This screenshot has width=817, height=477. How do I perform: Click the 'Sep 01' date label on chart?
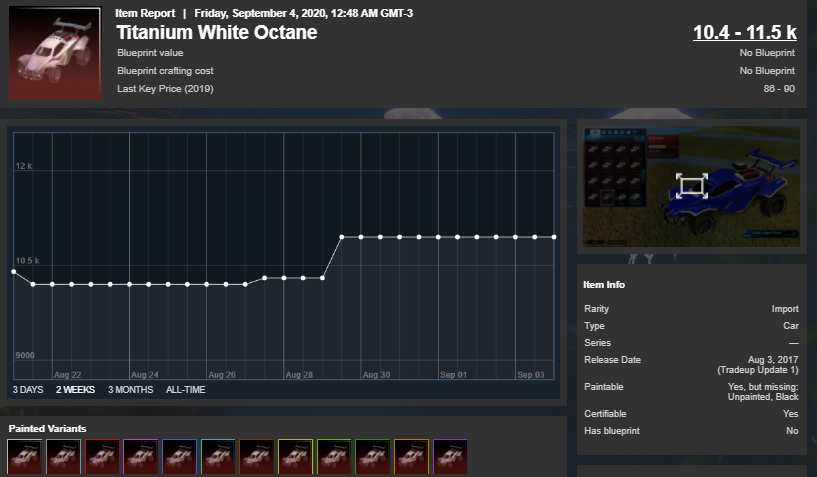(453, 375)
